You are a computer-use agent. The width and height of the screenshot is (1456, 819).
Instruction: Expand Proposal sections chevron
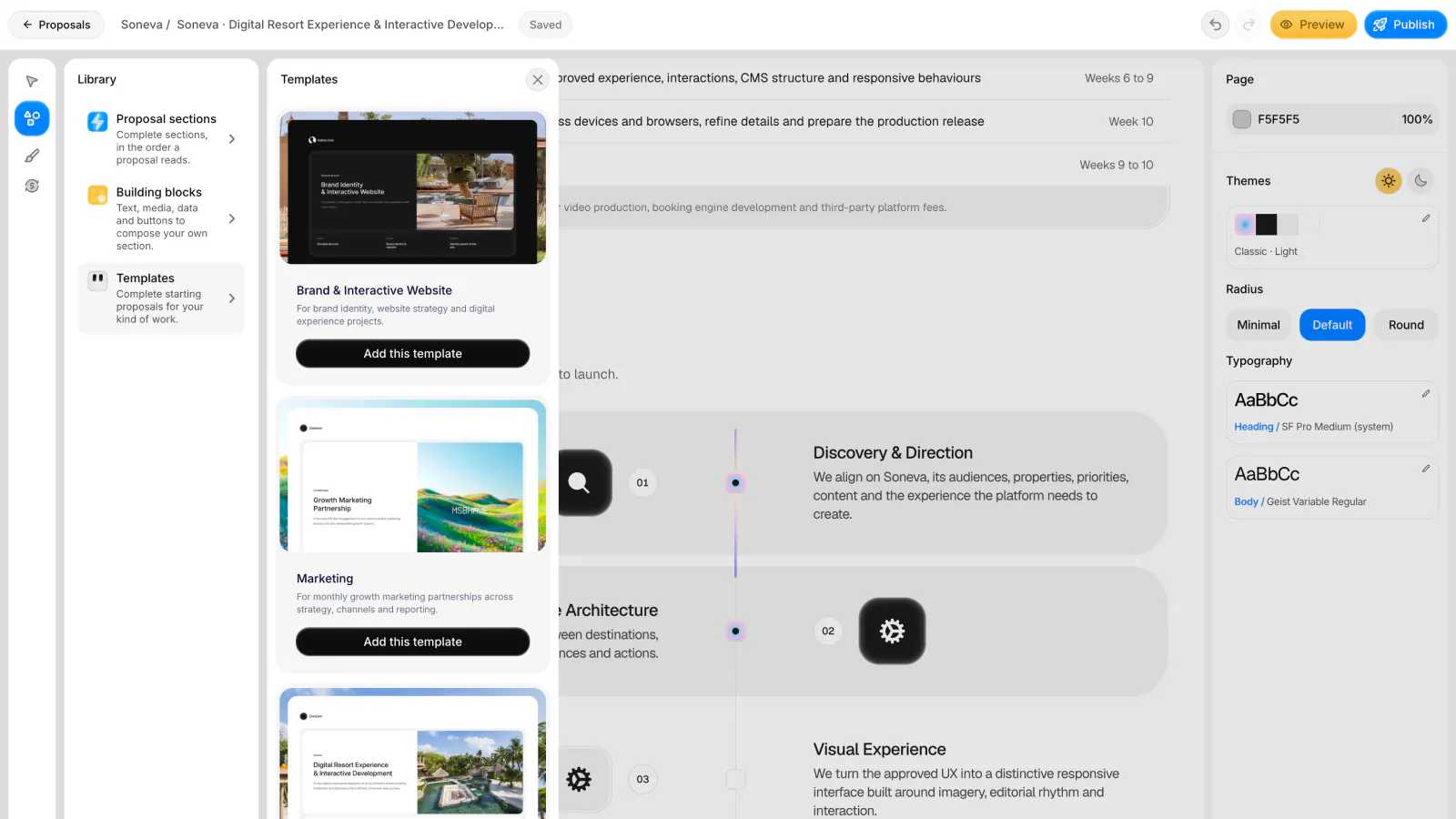[x=232, y=139]
